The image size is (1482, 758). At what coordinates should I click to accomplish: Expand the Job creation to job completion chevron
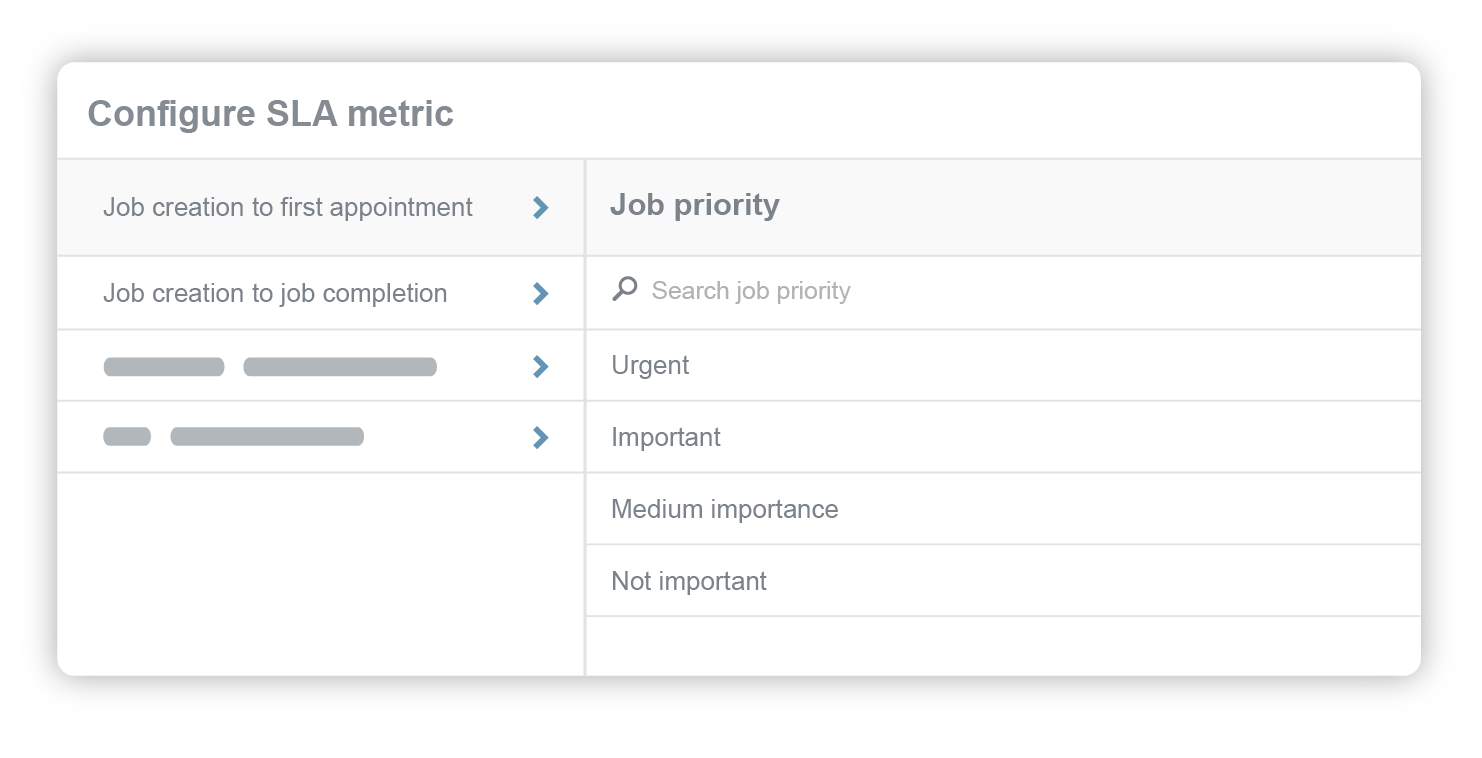tap(541, 293)
